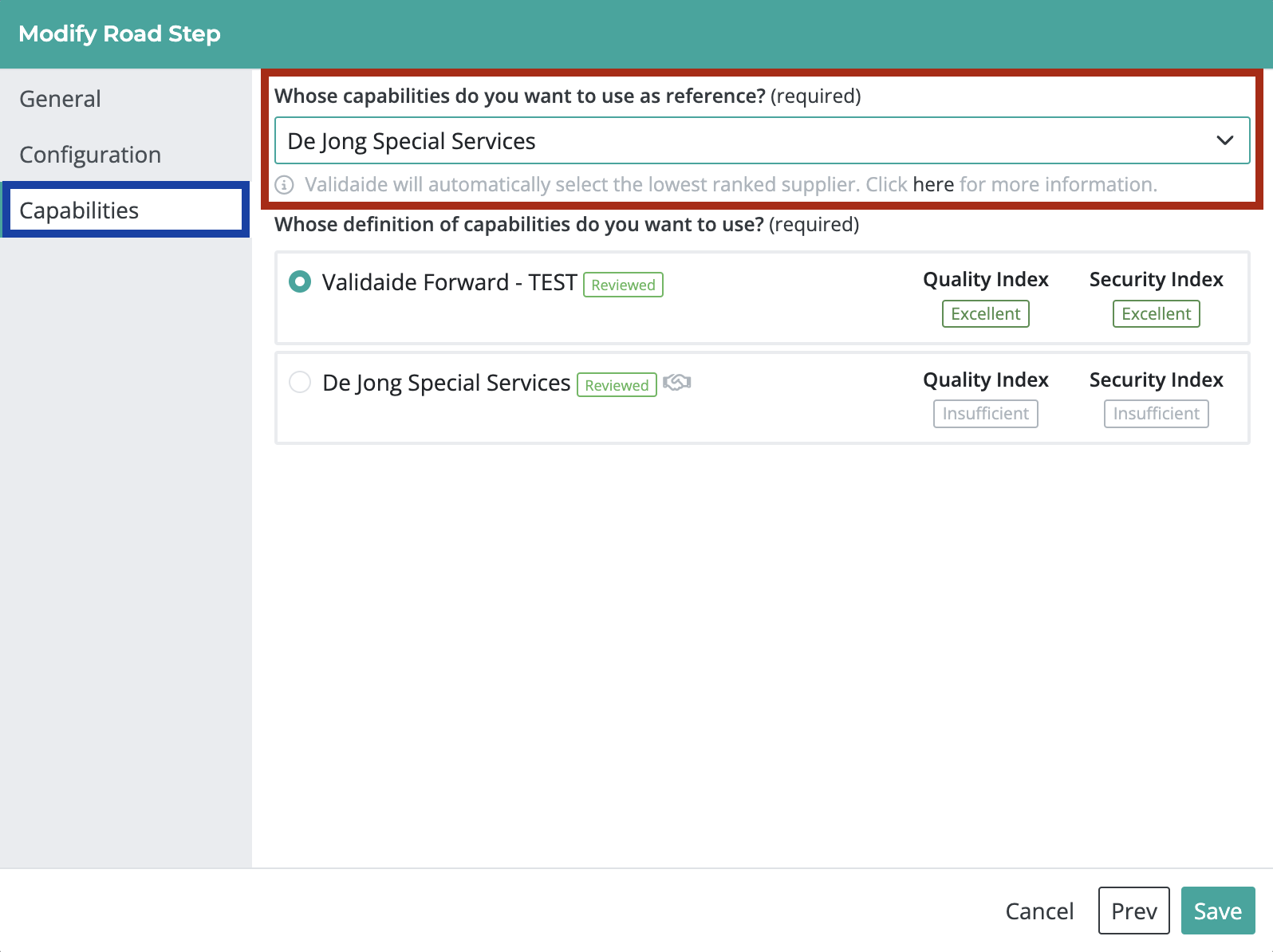
Task: Click Insufficient Quality Index badge
Action: pyautogui.click(x=985, y=414)
